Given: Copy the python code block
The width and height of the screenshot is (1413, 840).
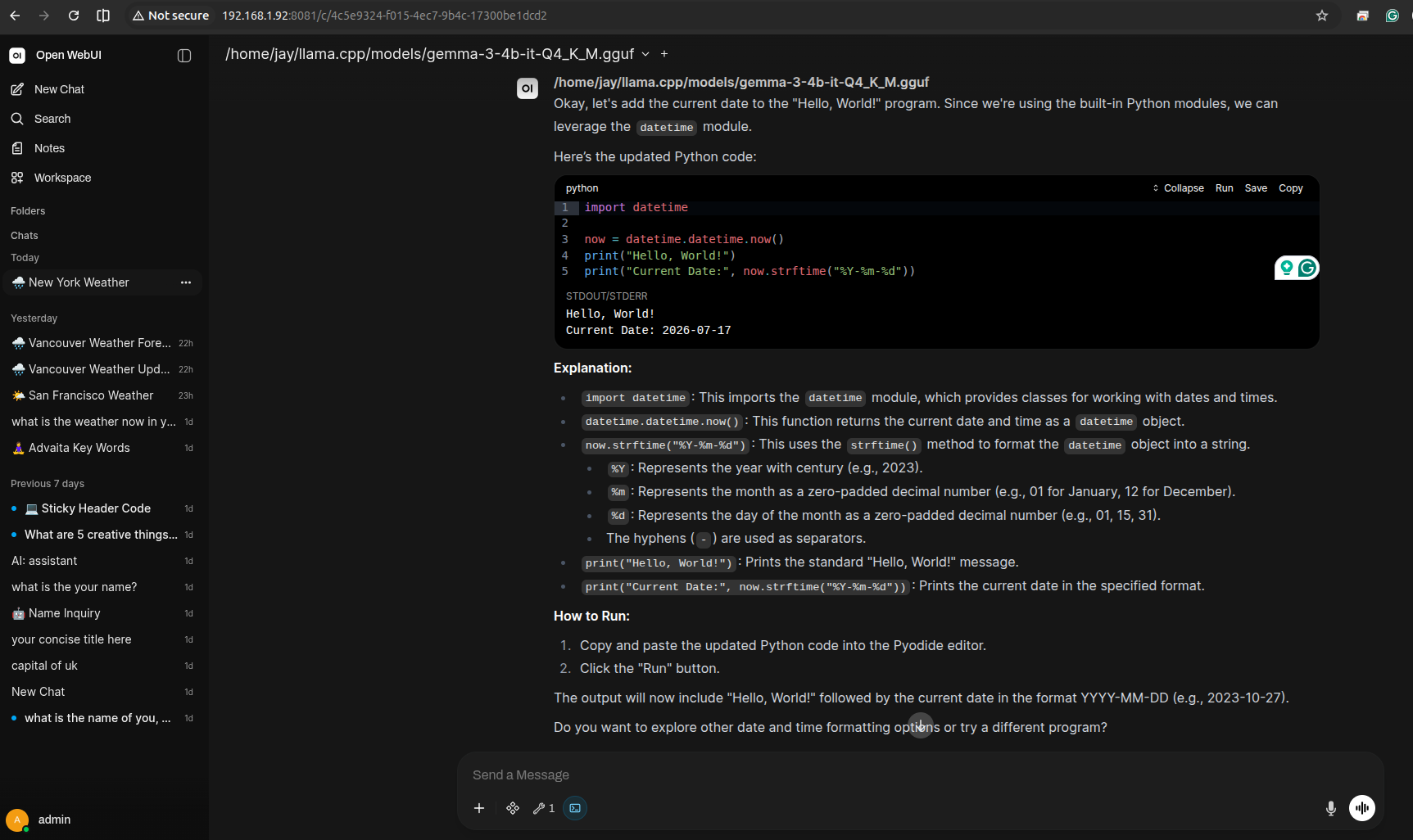Looking at the screenshot, I should point(1291,188).
